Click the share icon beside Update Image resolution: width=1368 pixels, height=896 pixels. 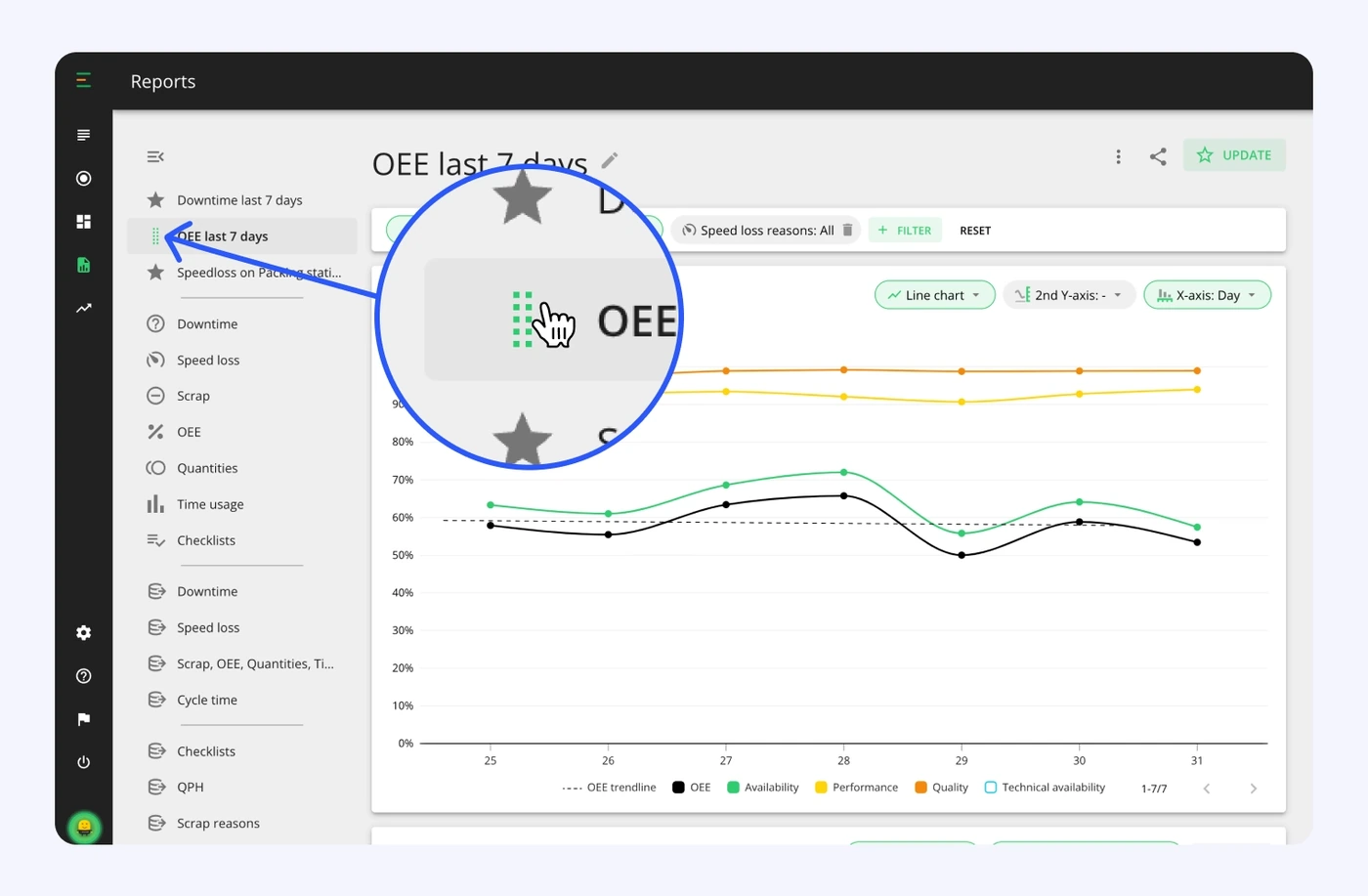pyautogui.click(x=1158, y=156)
